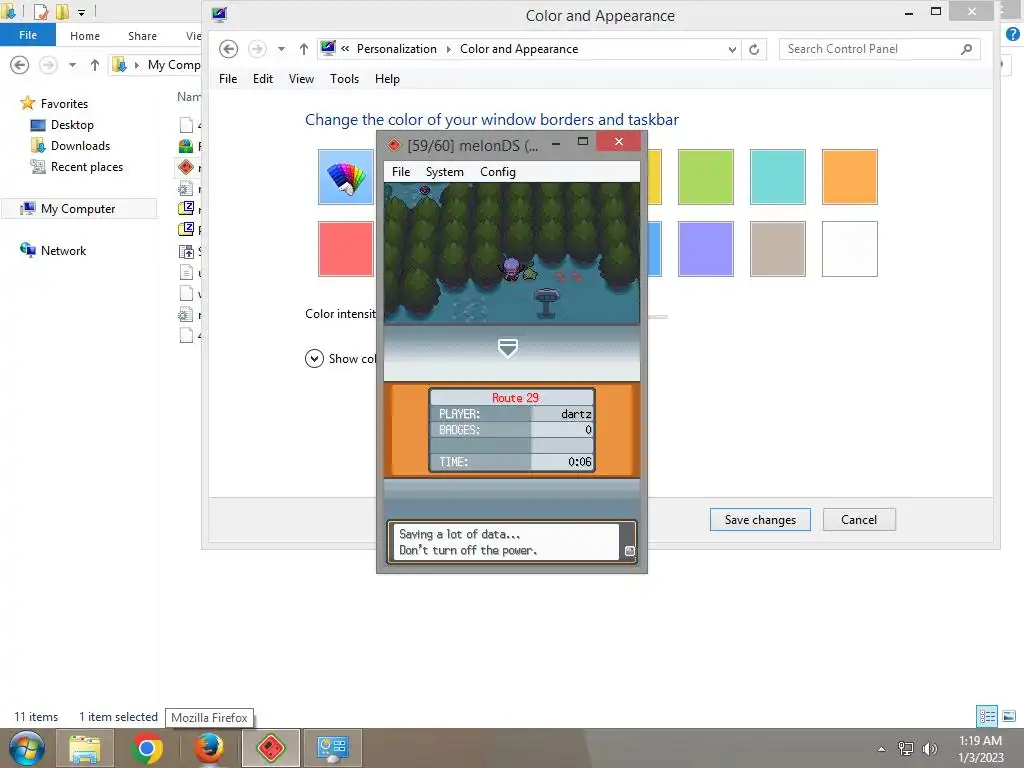Open melonDS Config menu
Screen dimensions: 1024x768
pos(498,172)
